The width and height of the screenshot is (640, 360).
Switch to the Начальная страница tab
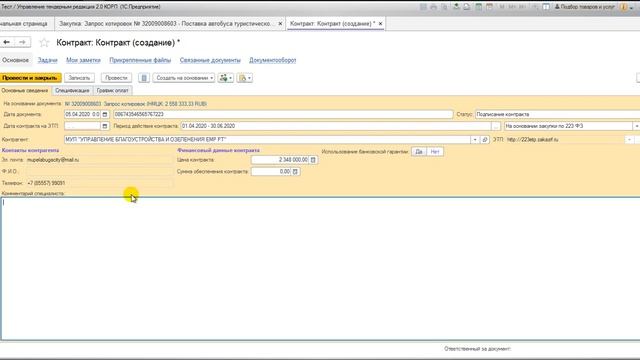tap(24, 24)
